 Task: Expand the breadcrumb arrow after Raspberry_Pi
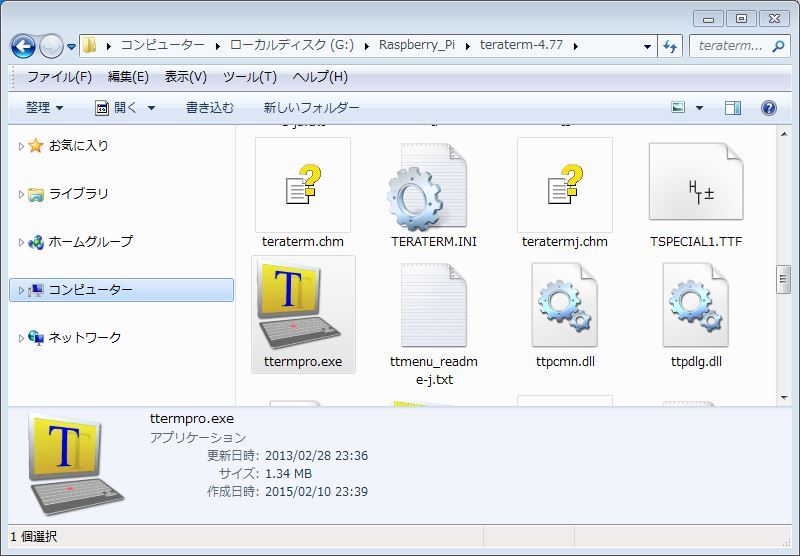[467, 46]
